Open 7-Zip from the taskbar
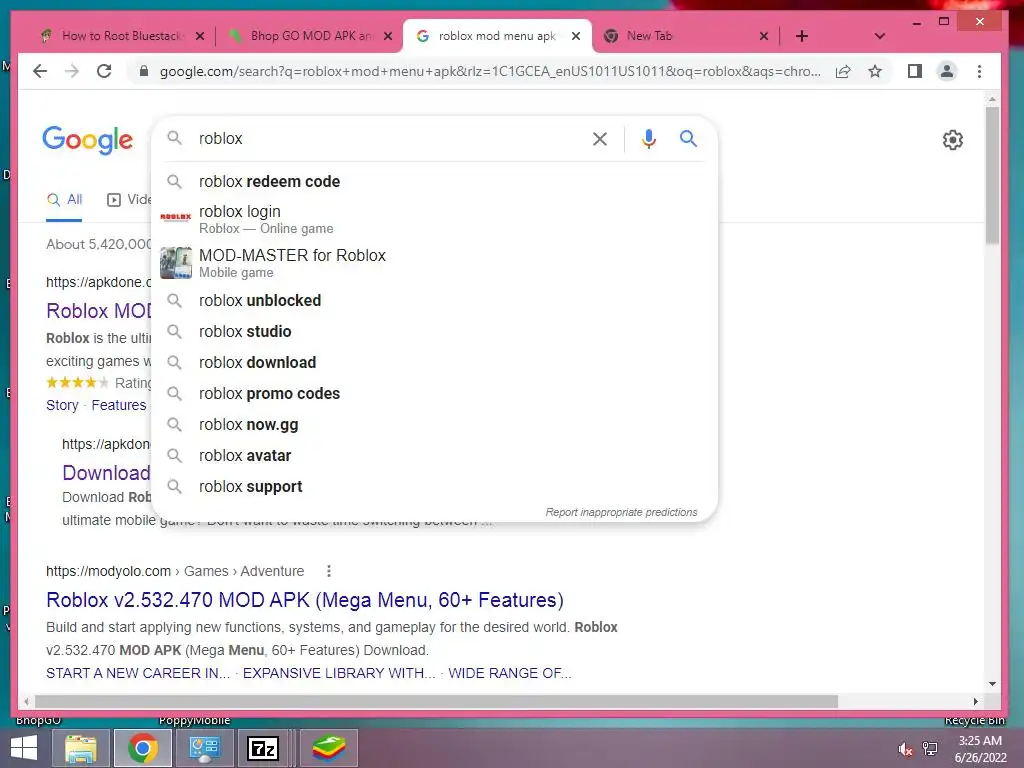Image resolution: width=1024 pixels, height=768 pixels. (263, 748)
